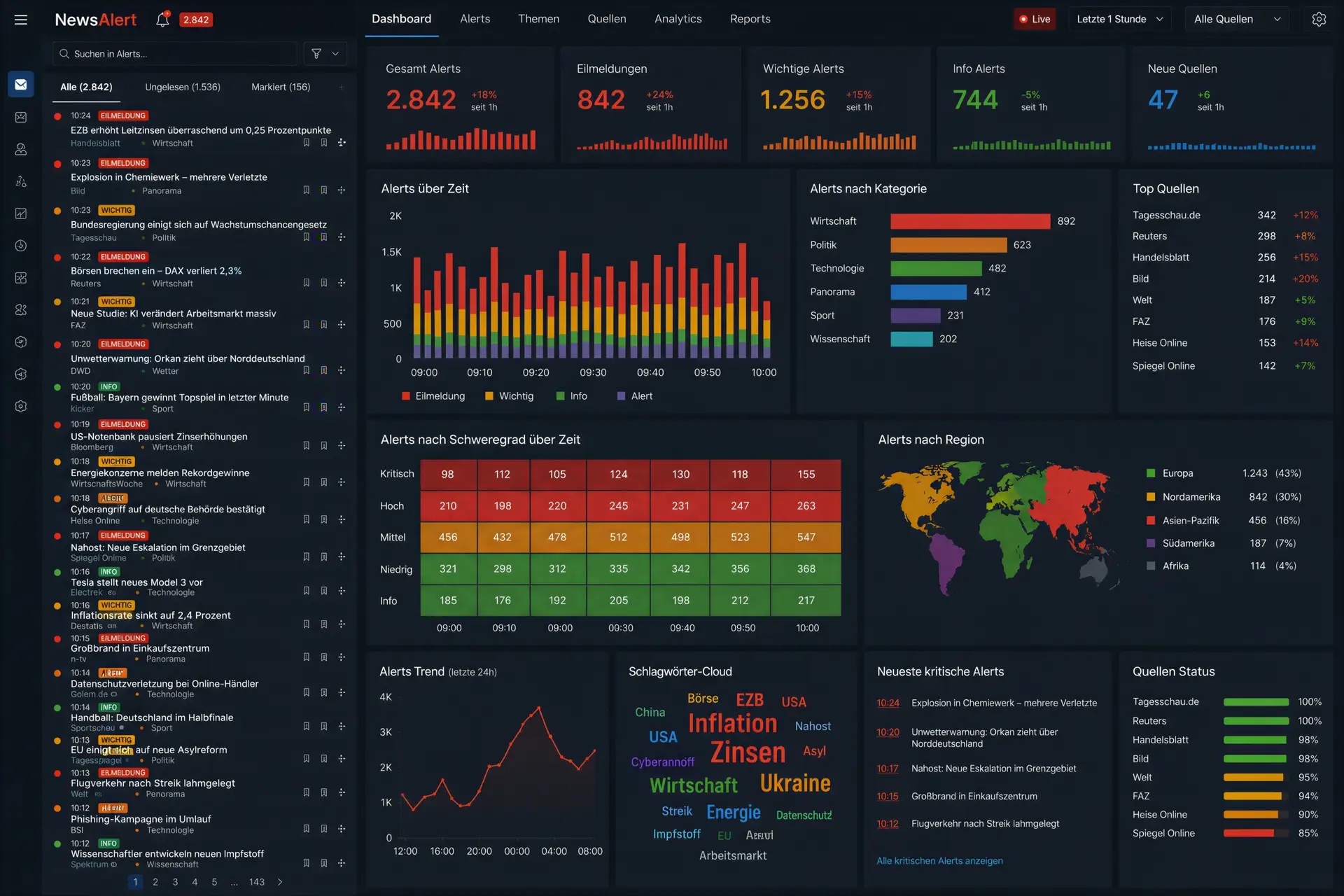The width and height of the screenshot is (1344, 896).
Task: Click heatmap cell 547 in Mittel row
Action: click(x=806, y=538)
